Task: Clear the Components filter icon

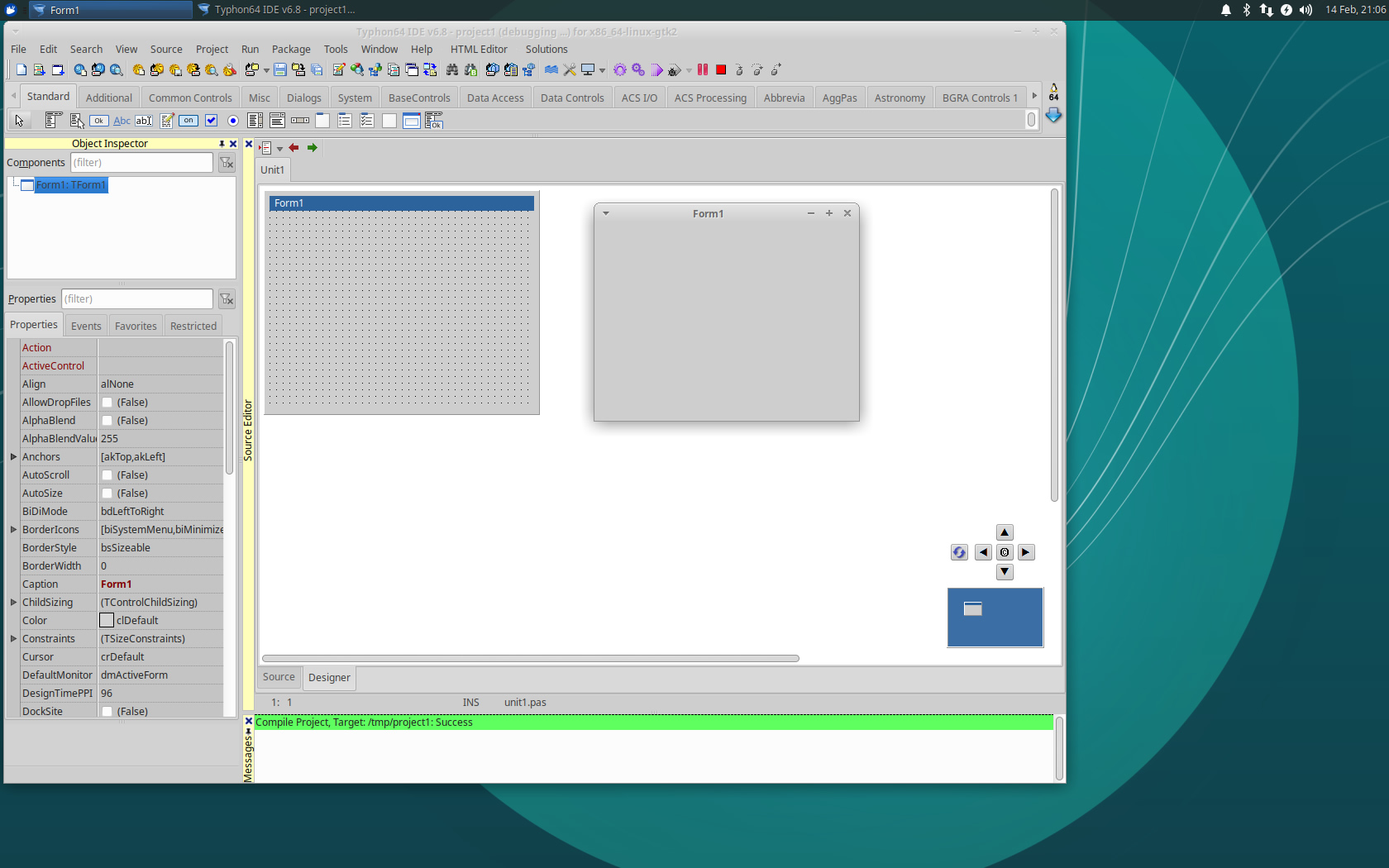Action: click(x=227, y=163)
